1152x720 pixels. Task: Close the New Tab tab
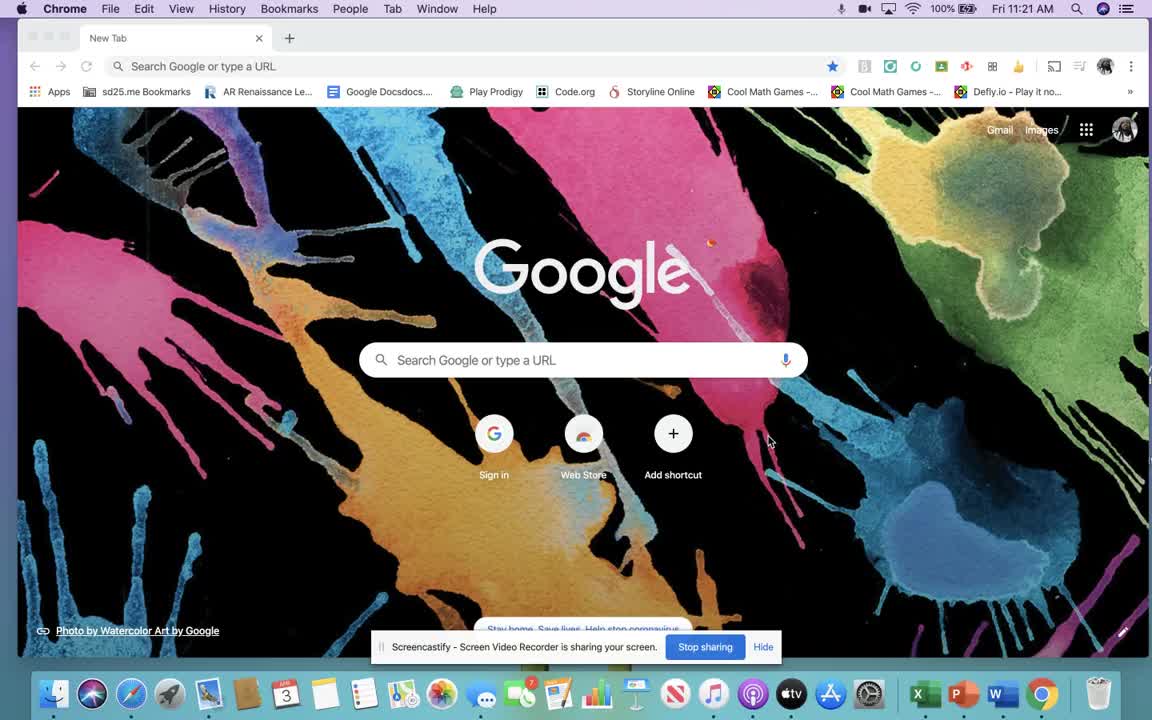pyautogui.click(x=259, y=38)
